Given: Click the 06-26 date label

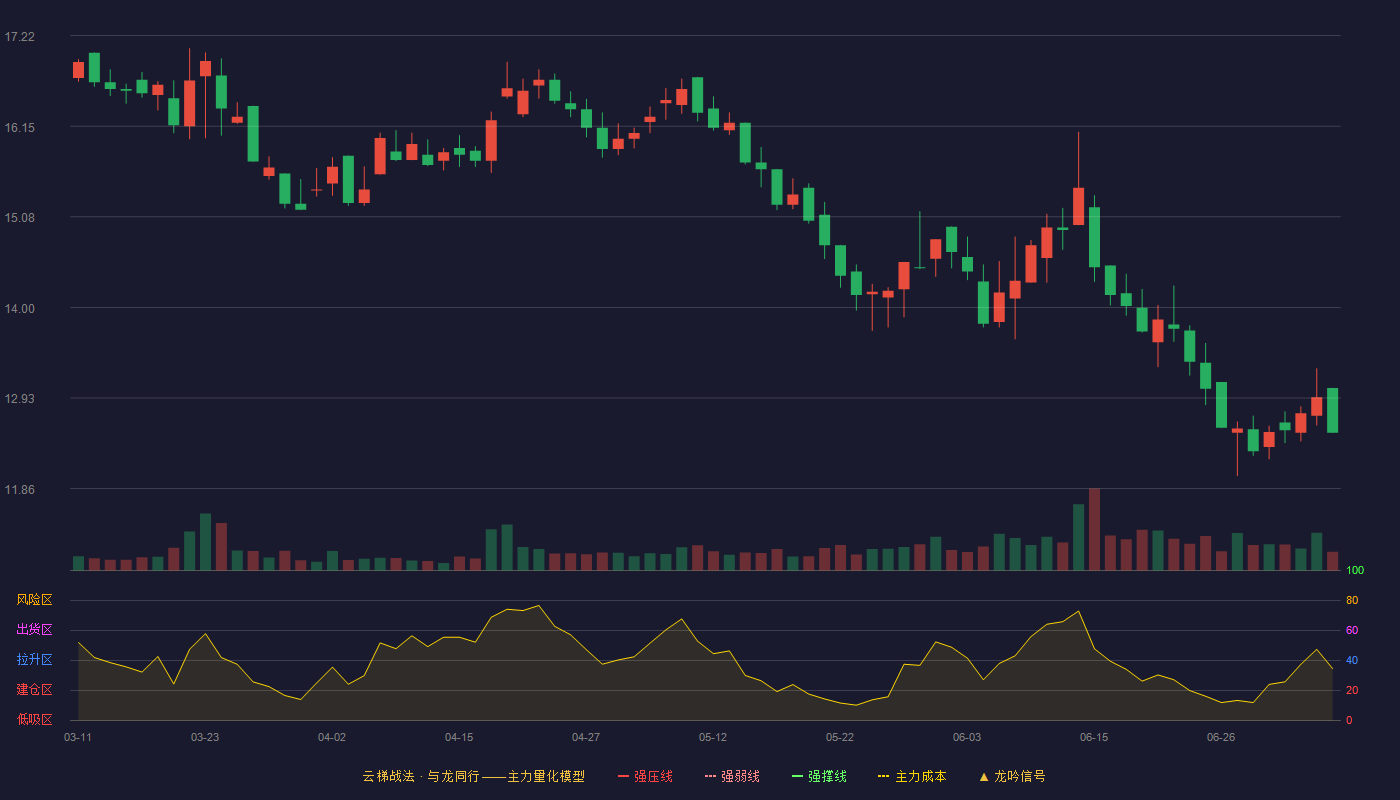Looking at the screenshot, I should coord(1221,737).
